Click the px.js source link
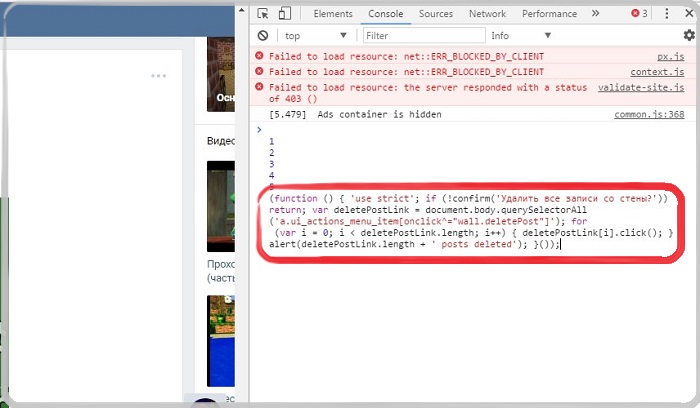Viewport: 700px width, 408px height. click(x=670, y=57)
